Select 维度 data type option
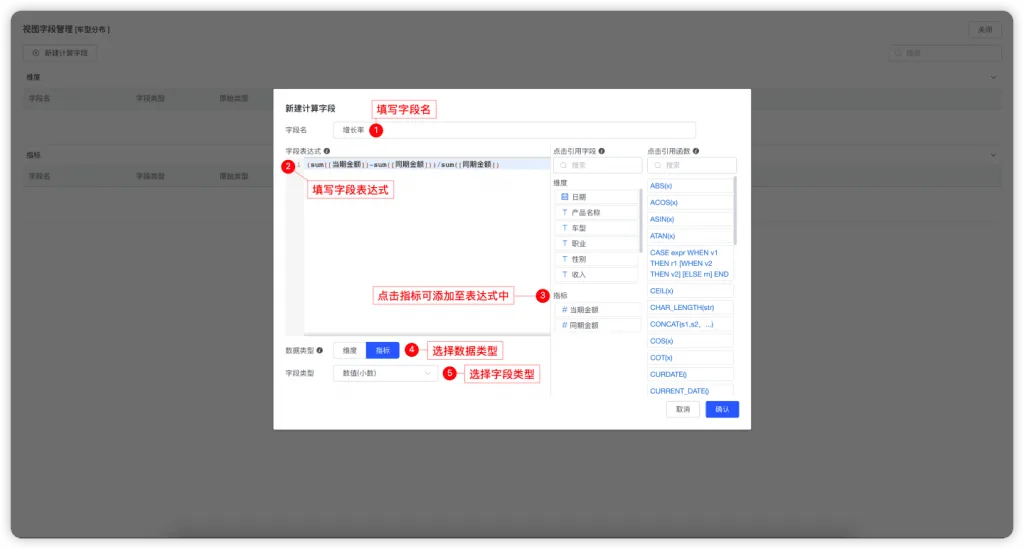Image resolution: width=1024 pixels, height=549 pixels. pyautogui.click(x=350, y=351)
